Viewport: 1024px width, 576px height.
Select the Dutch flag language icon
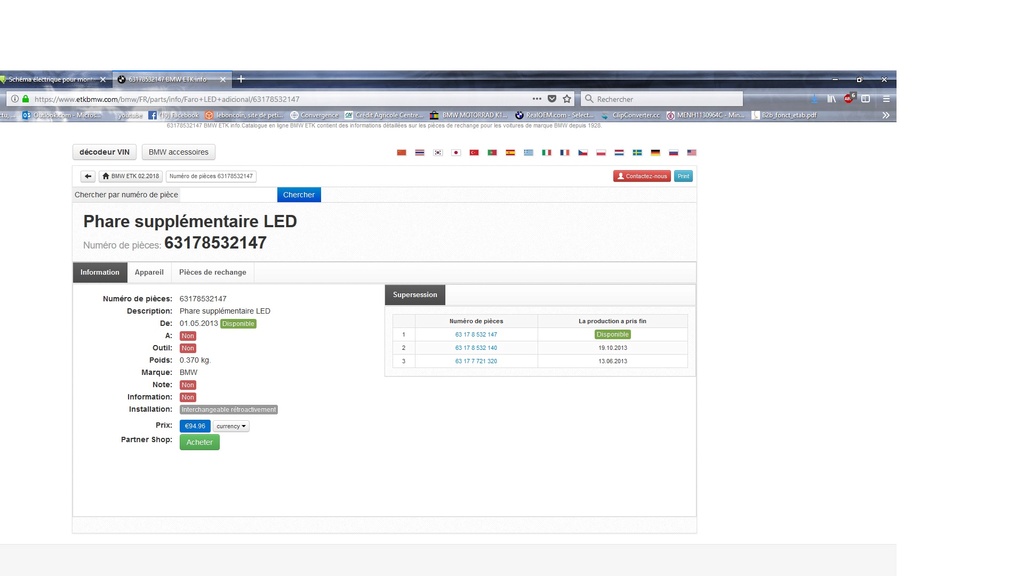(619, 153)
